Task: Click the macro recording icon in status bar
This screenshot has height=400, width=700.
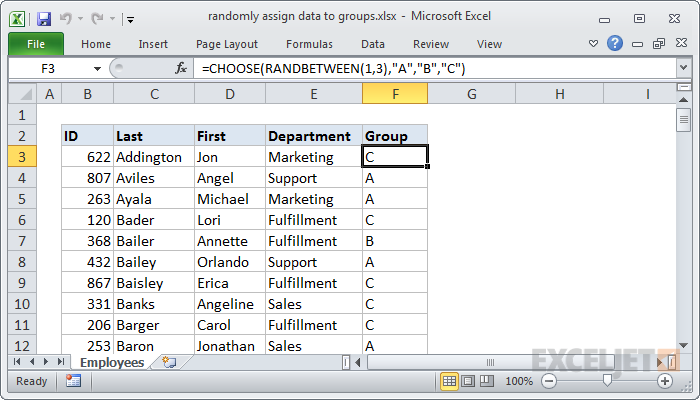Action: click(x=74, y=381)
